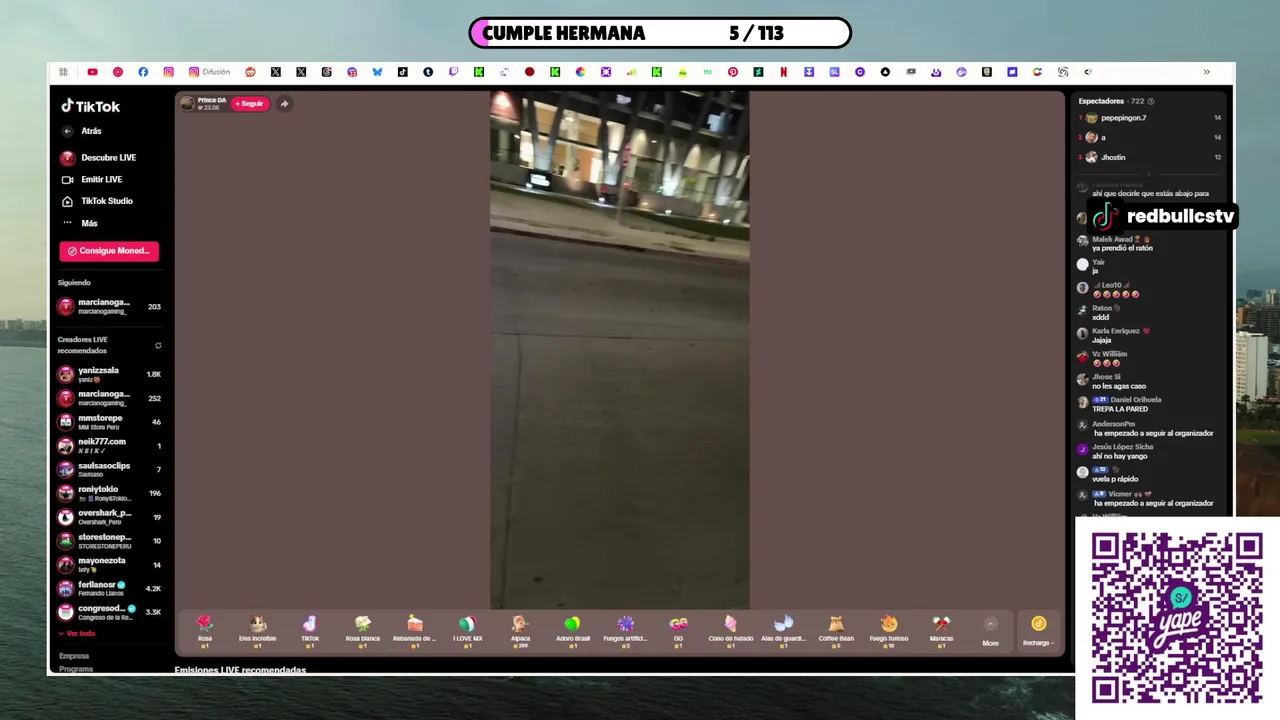Viewport: 1280px width, 720px height.
Task: Open mayonezota live channel
Action: [x=110, y=565]
